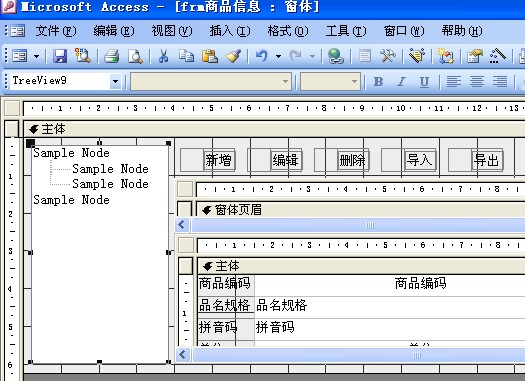Toggle Italic formatting button
525x381 pixels.
click(x=401, y=81)
